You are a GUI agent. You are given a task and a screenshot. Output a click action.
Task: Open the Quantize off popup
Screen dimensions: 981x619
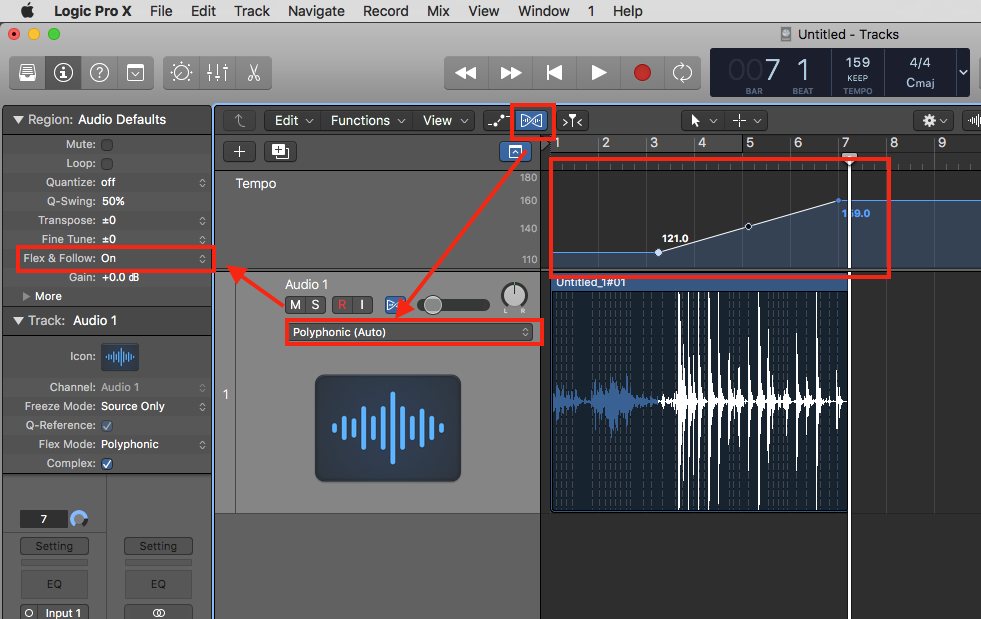tap(153, 182)
